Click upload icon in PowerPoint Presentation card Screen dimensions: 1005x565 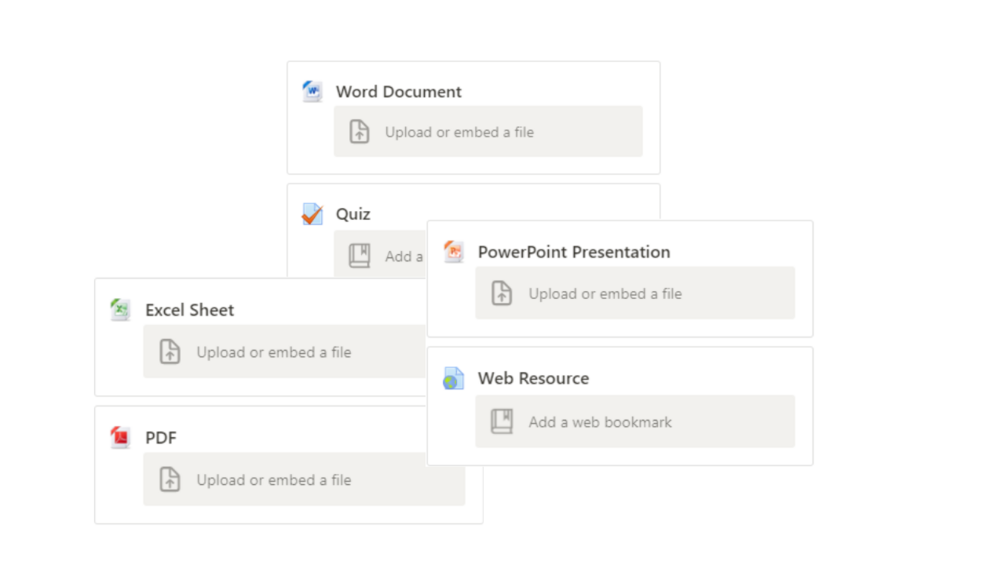(x=502, y=294)
